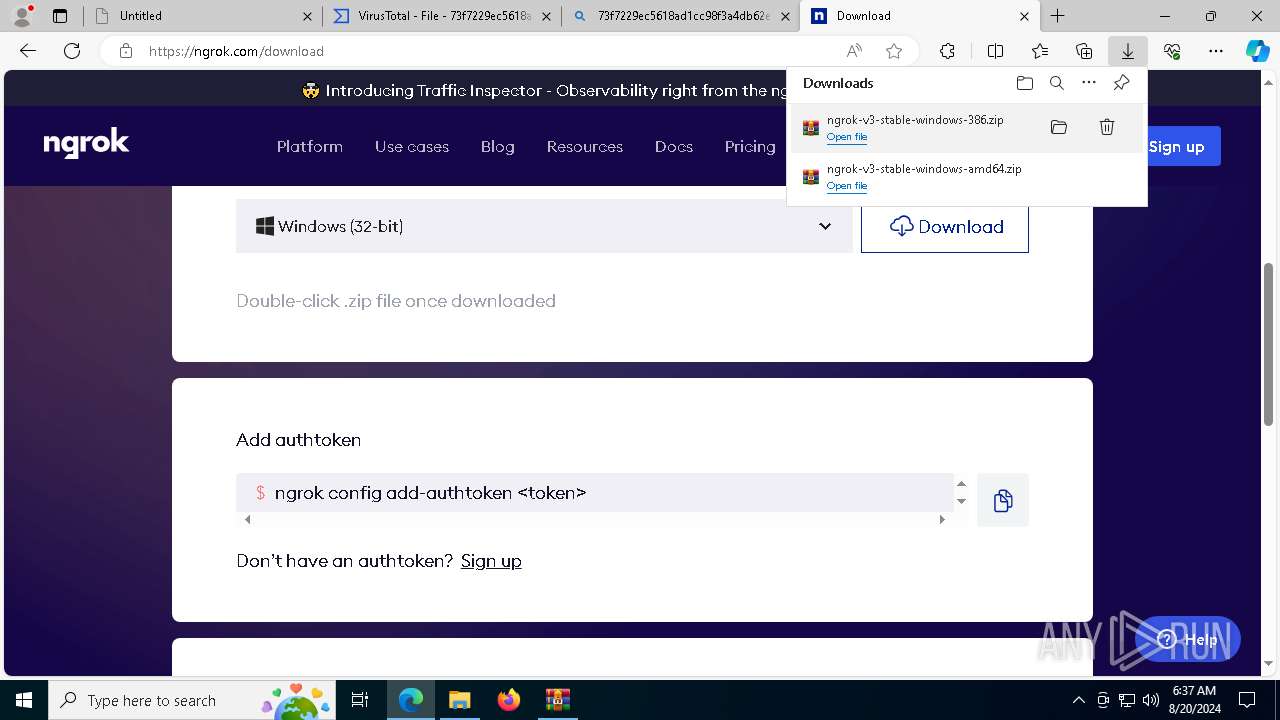The height and width of the screenshot is (720, 1280).
Task: Open browser Extensions puzzle icon
Action: click(x=947, y=51)
